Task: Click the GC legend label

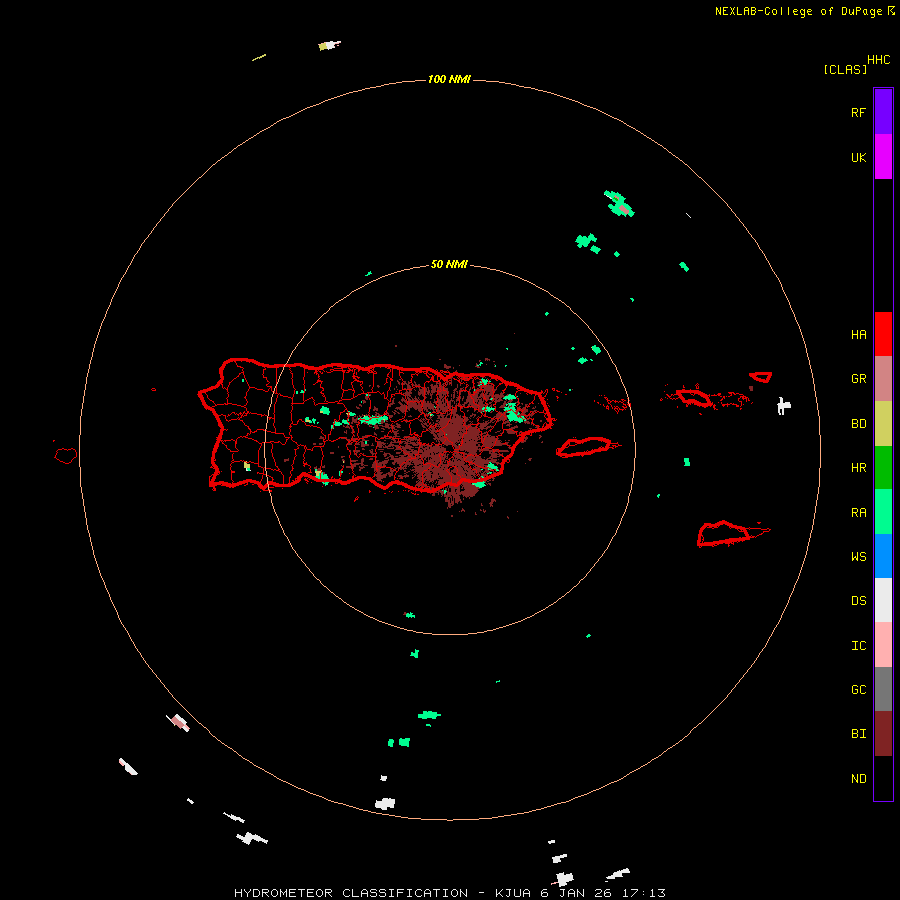Action: [858, 690]
